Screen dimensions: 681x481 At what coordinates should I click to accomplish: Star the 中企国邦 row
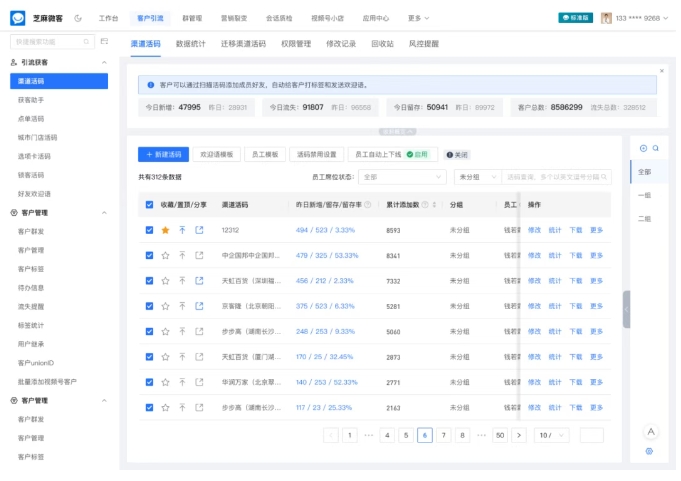point(165,256)
